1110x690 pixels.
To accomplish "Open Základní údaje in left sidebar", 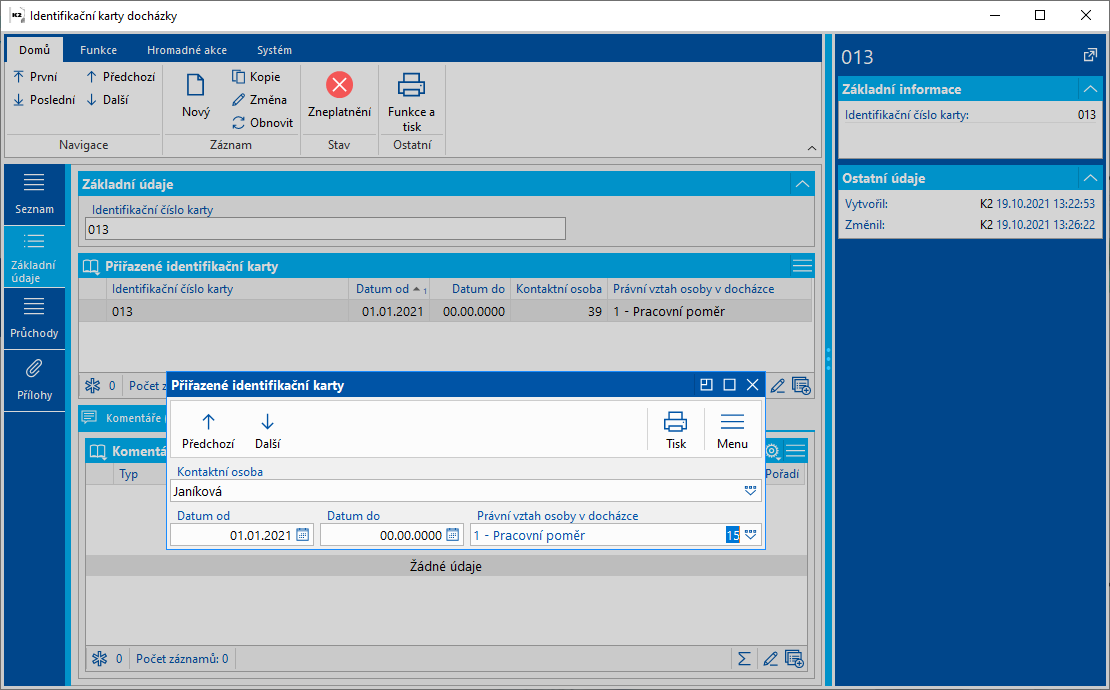I will point(34,256).
